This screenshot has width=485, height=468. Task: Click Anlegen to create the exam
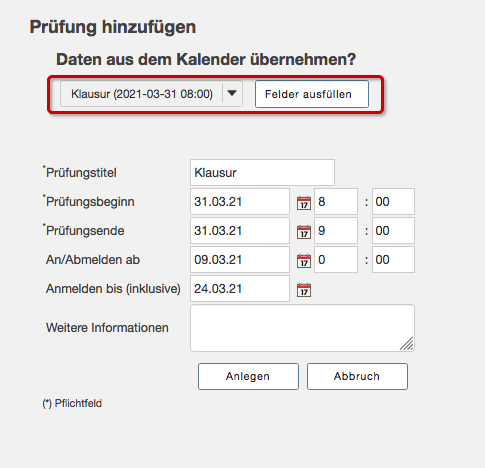[x=248, y=376]
